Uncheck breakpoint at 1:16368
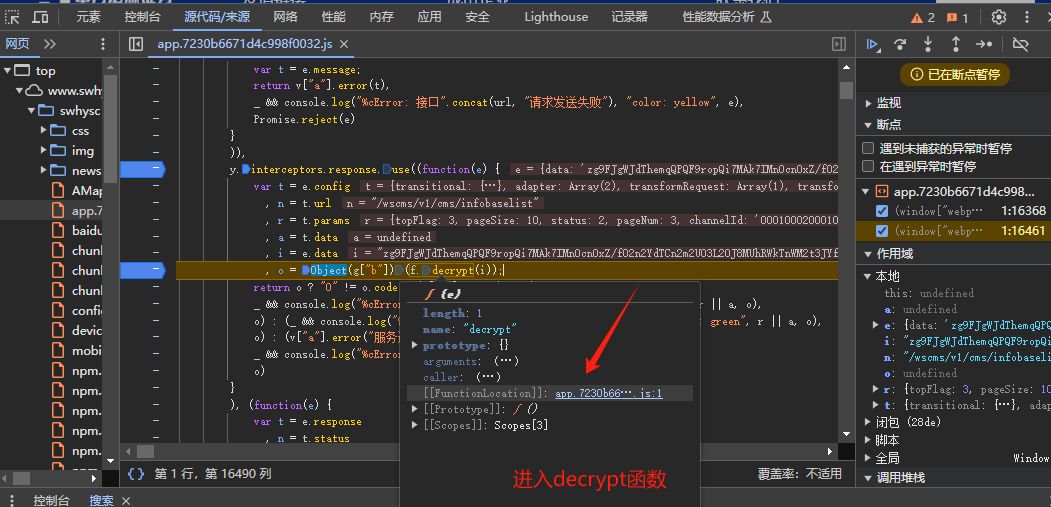Viewport: 1051px width, 507px height. (x=882, y=211)
